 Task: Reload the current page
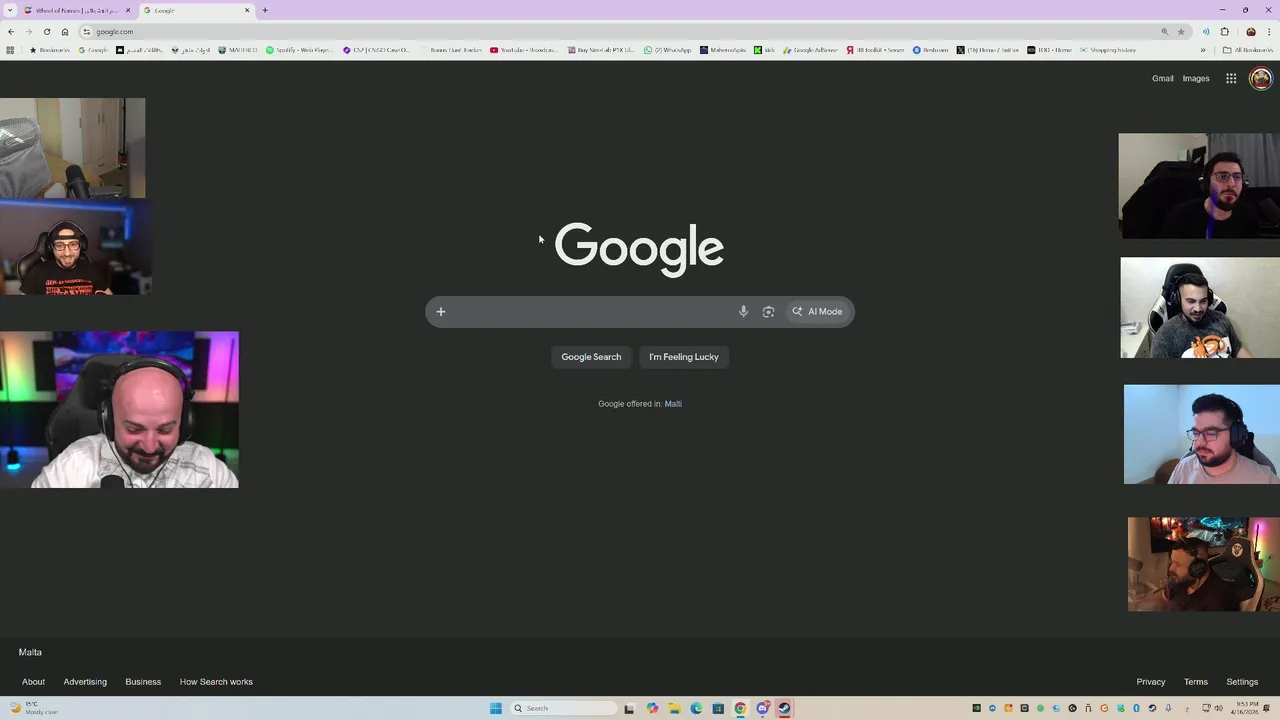47,31
